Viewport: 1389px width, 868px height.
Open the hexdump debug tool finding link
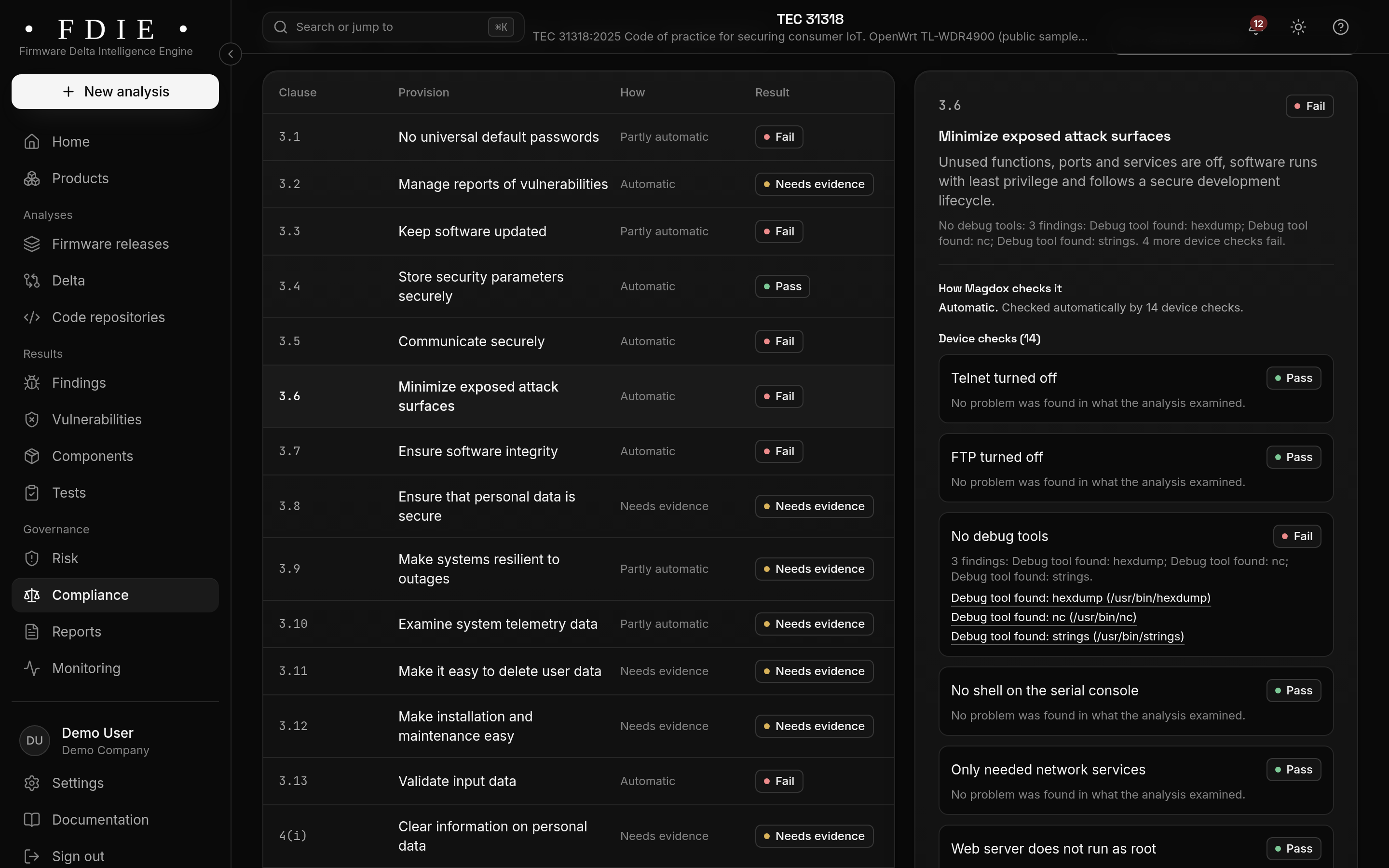(x=1081, y=598)
